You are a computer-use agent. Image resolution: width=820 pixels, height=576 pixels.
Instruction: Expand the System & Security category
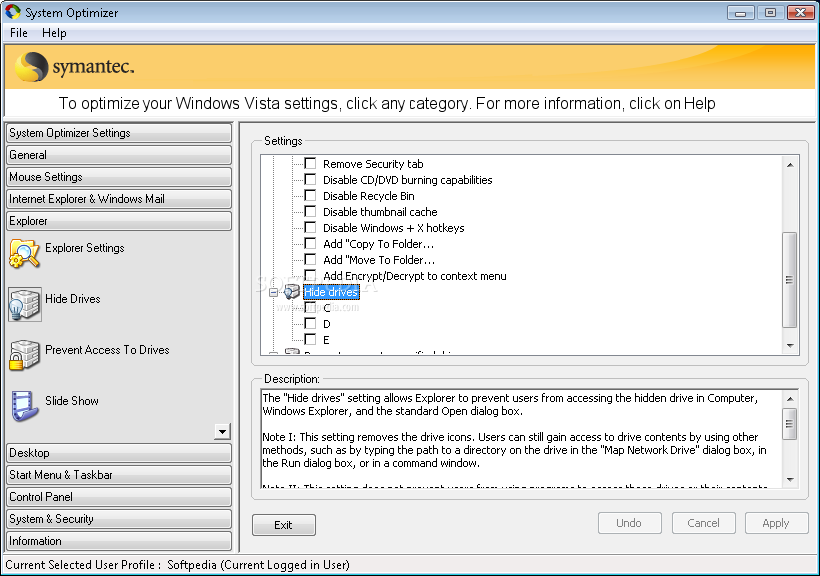[x=119, y=519]
